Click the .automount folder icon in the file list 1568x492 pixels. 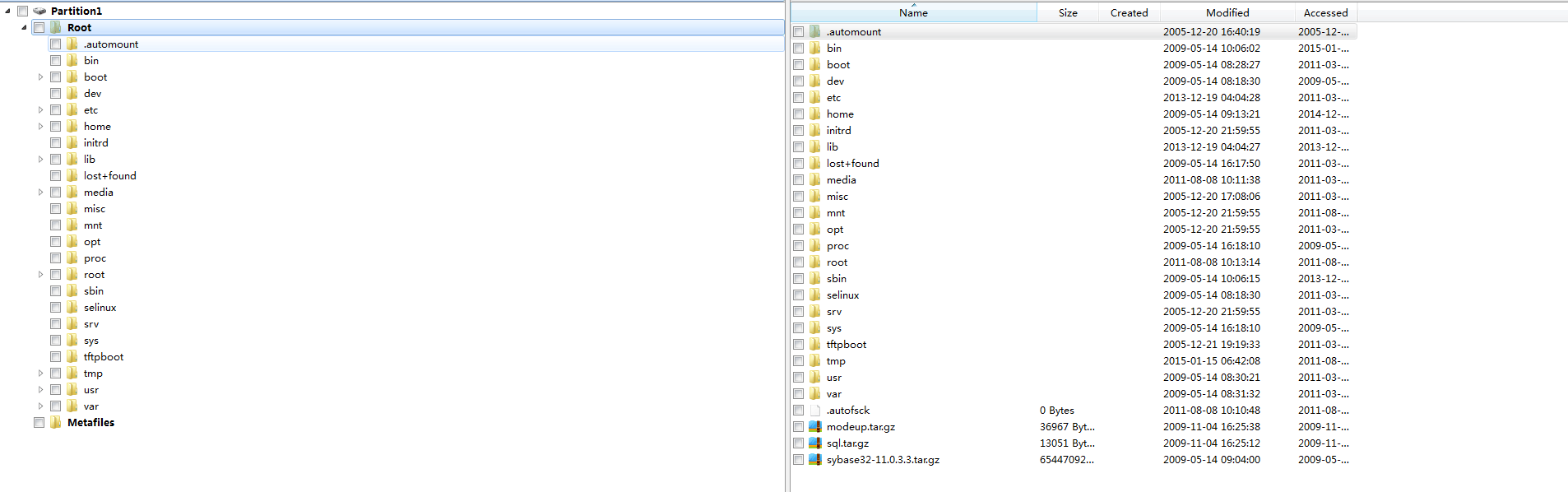click(x=815, y=31)
